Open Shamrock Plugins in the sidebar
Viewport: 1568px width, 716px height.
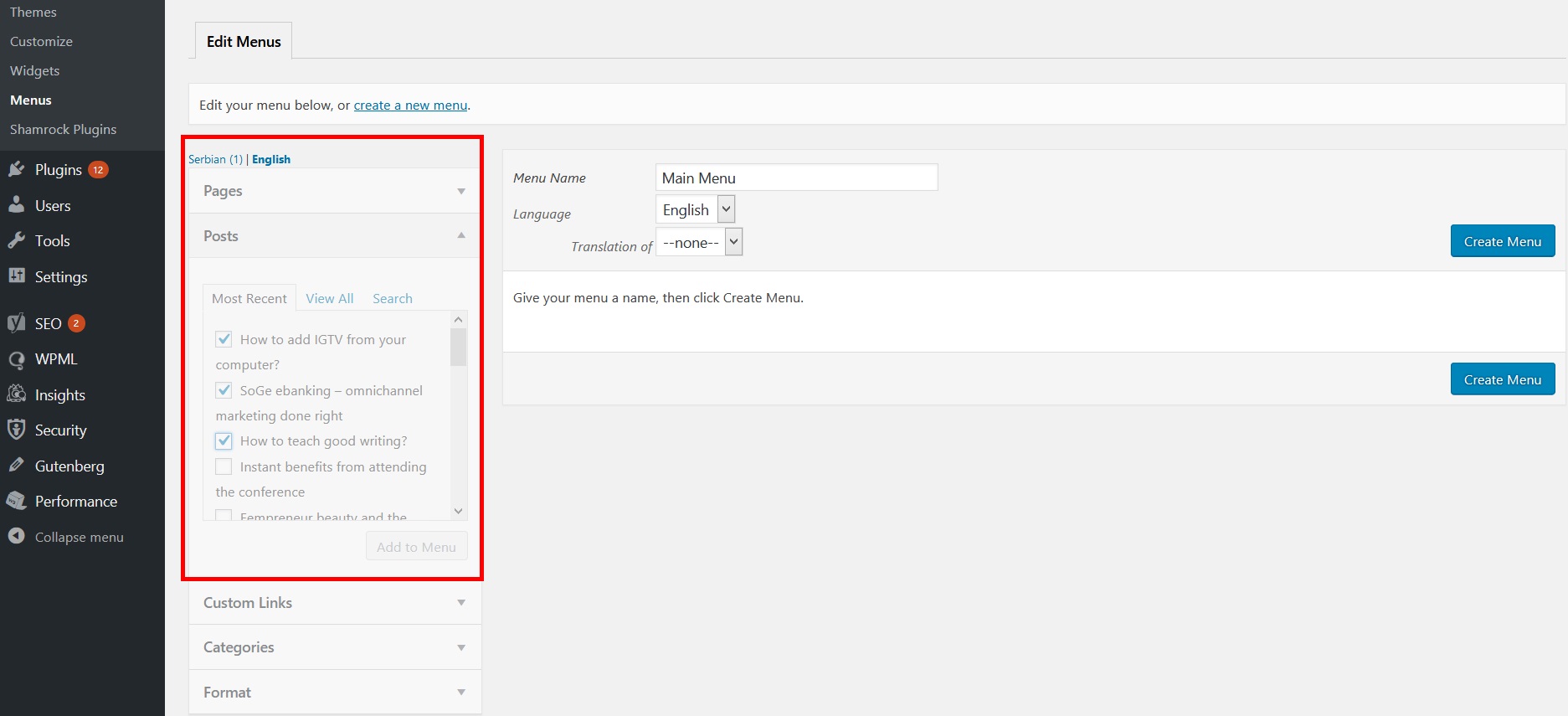click(63, 129)
